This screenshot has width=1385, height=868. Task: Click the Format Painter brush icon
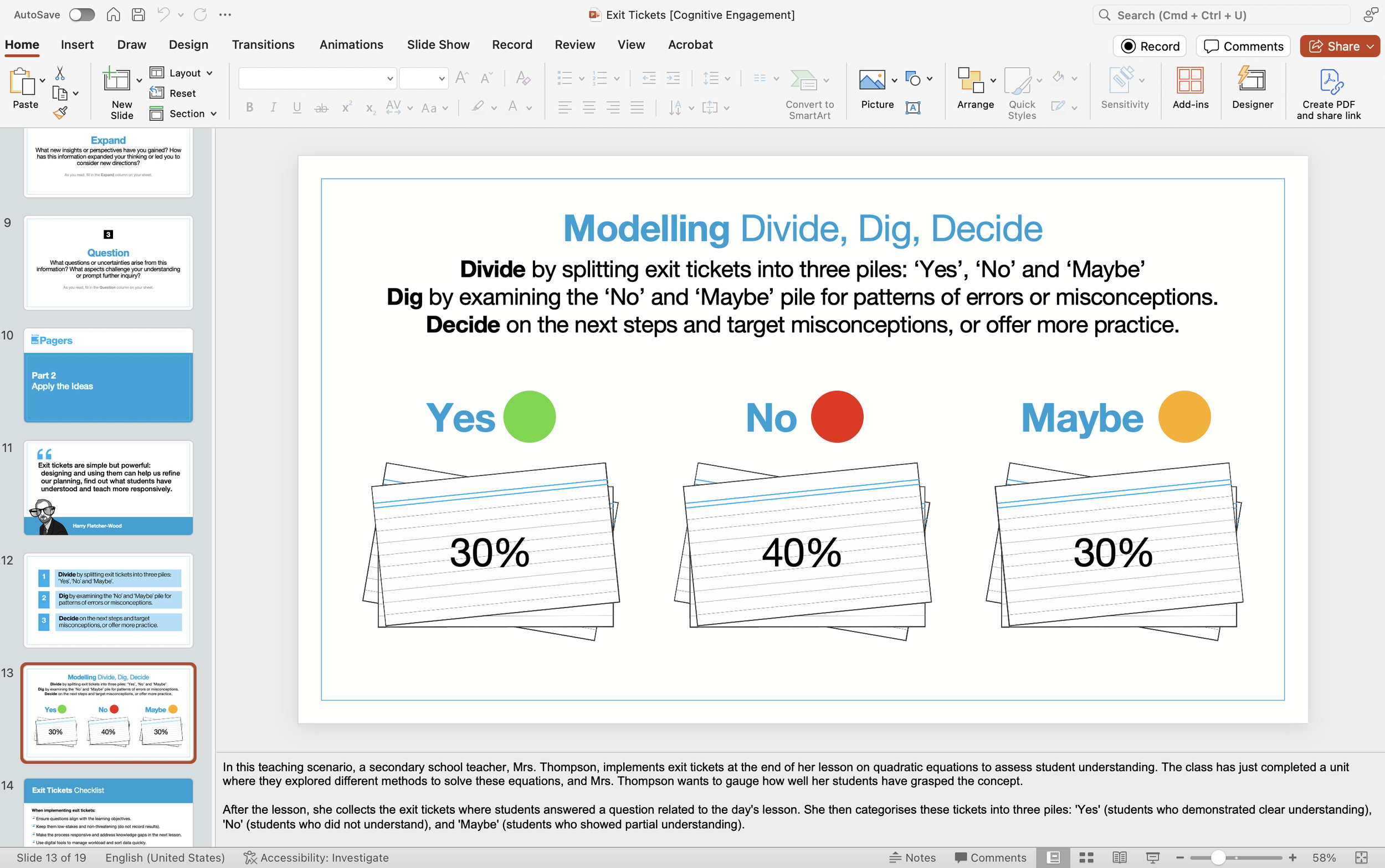click(x=60, y=113)
